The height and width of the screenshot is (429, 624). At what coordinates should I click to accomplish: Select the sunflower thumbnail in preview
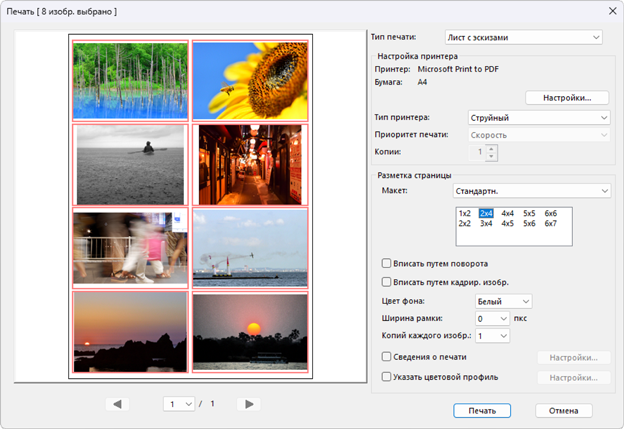click(250, 80)
